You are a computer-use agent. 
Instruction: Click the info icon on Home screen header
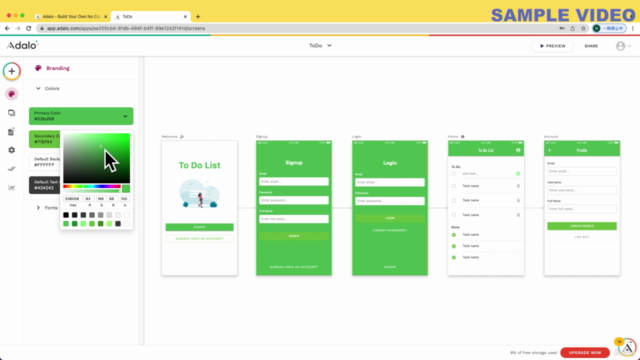(x=518, y=150)
